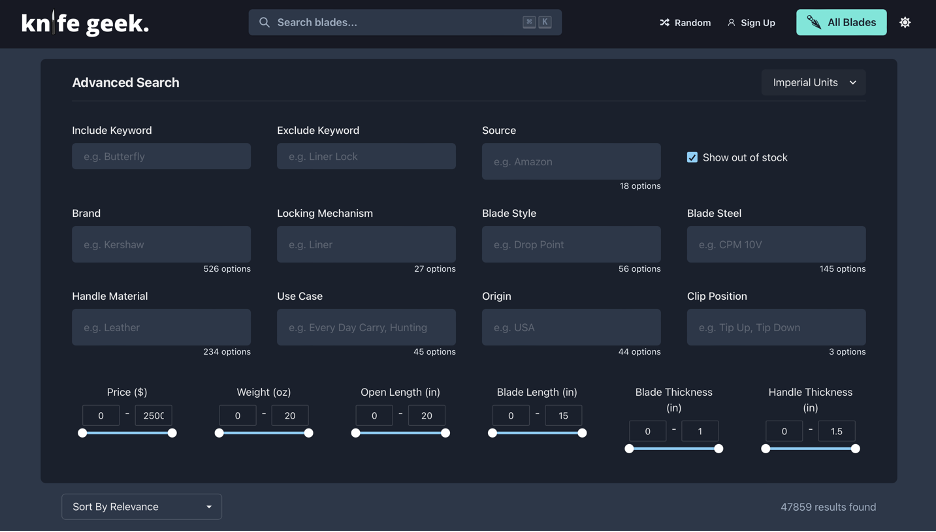
Task: Click the 47859 results found text
Action: pyautogui.click(x=828, y=507)
